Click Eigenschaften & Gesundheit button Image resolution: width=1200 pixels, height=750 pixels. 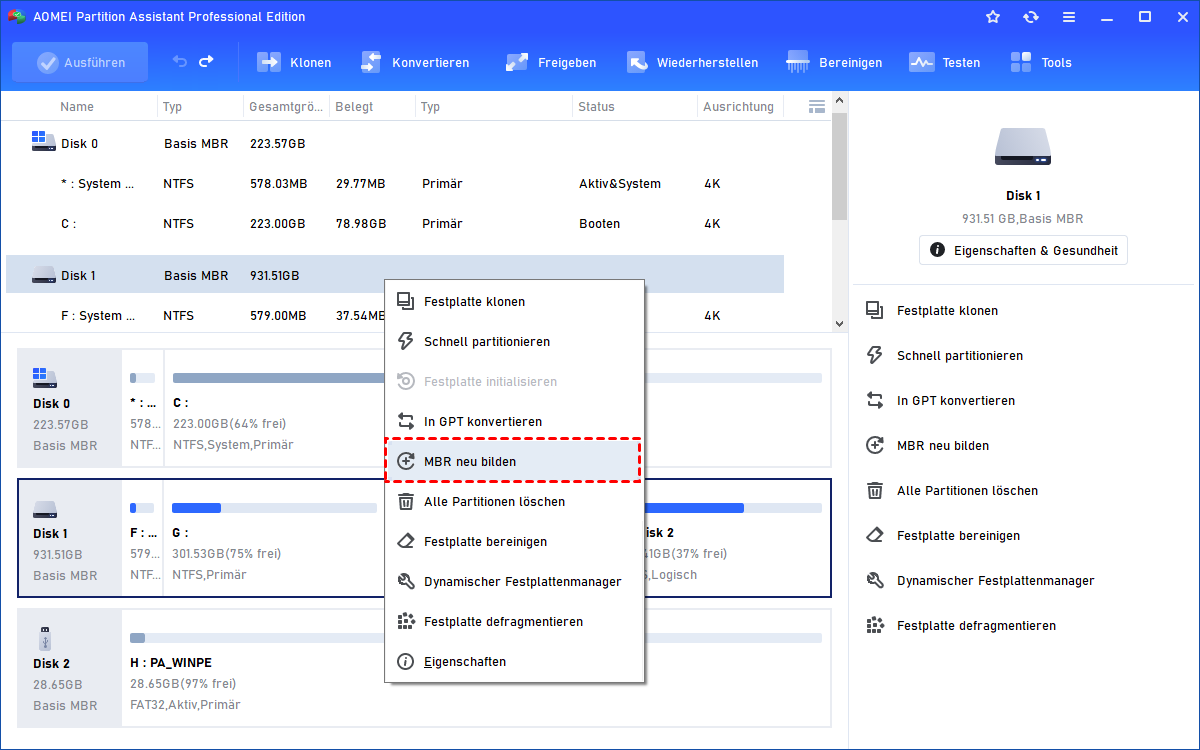(1023, 250)
